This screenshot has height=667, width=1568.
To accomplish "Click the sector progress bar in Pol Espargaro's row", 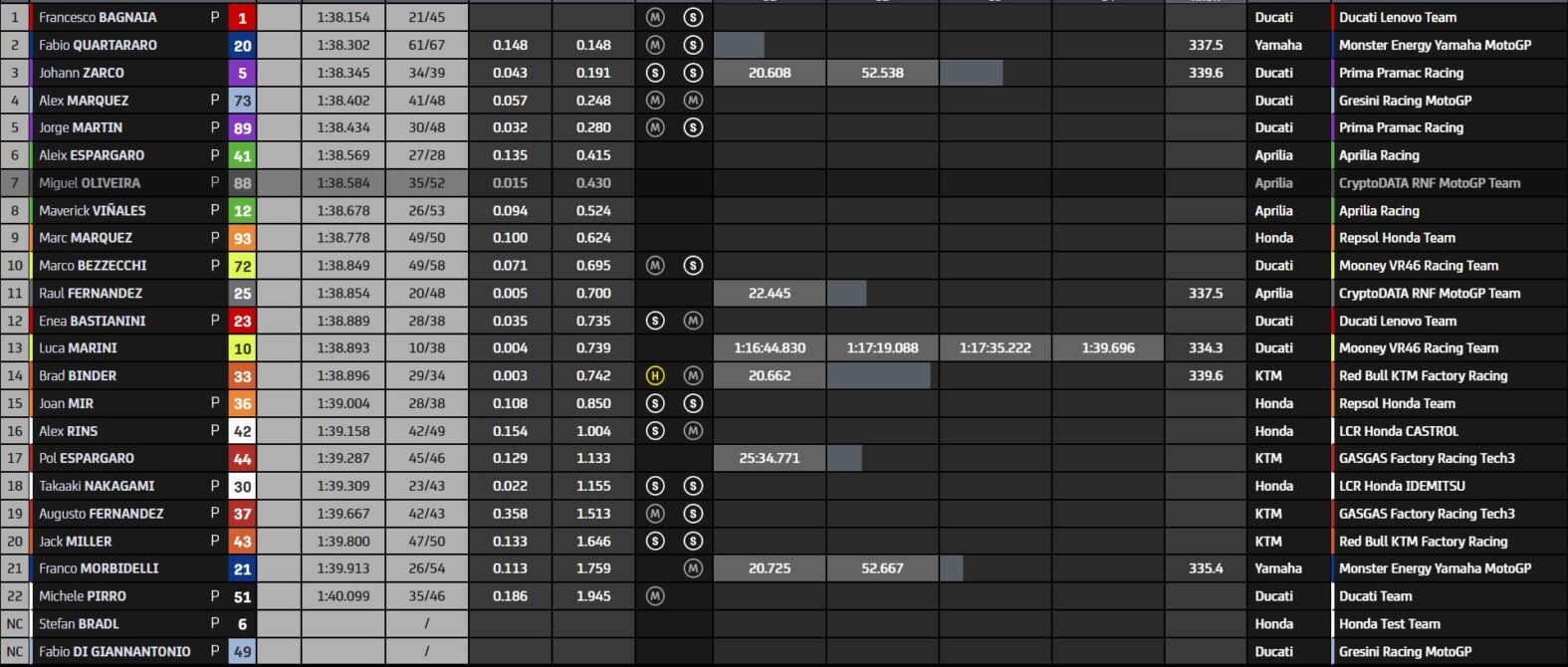I will (x=844, y=458).
